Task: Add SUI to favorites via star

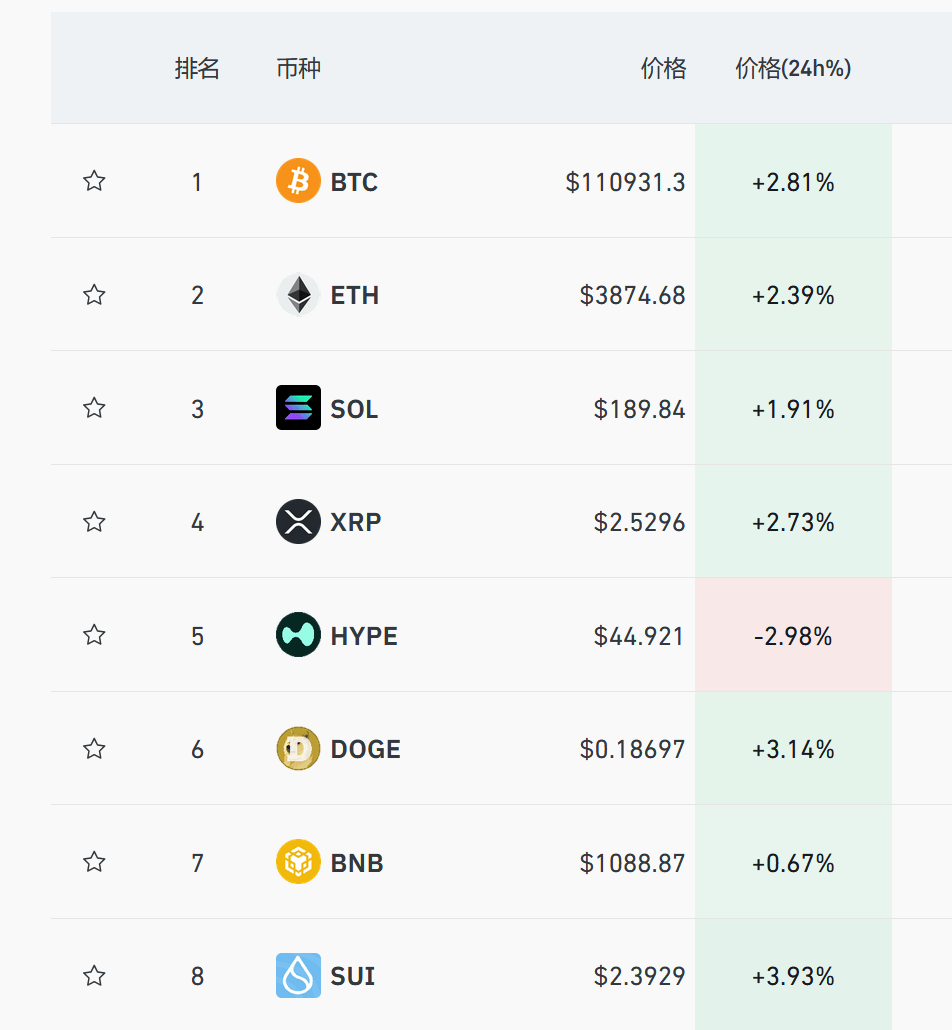Action: coord(94,976)
